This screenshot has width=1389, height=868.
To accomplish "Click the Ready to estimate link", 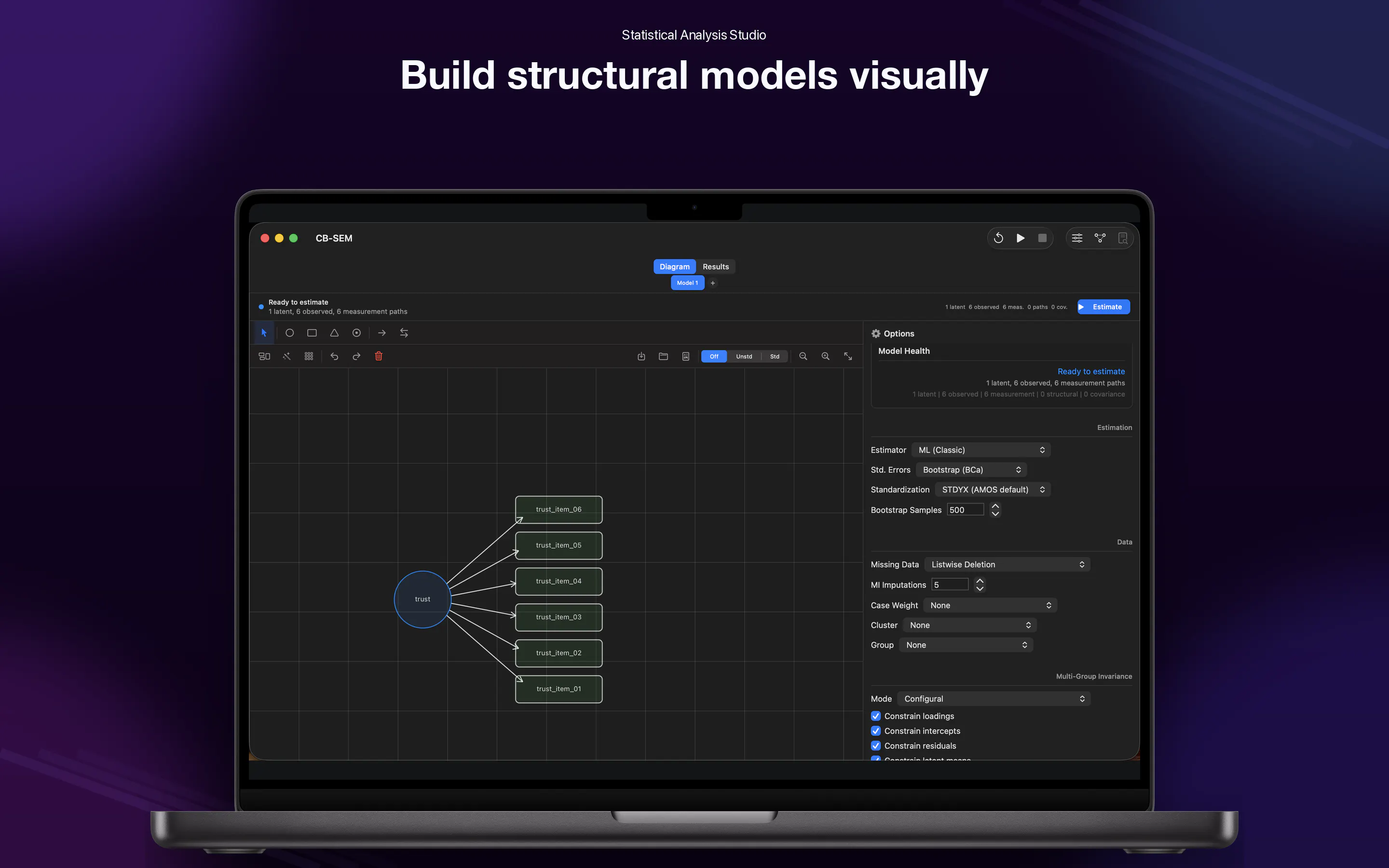I will (1091, 371).
